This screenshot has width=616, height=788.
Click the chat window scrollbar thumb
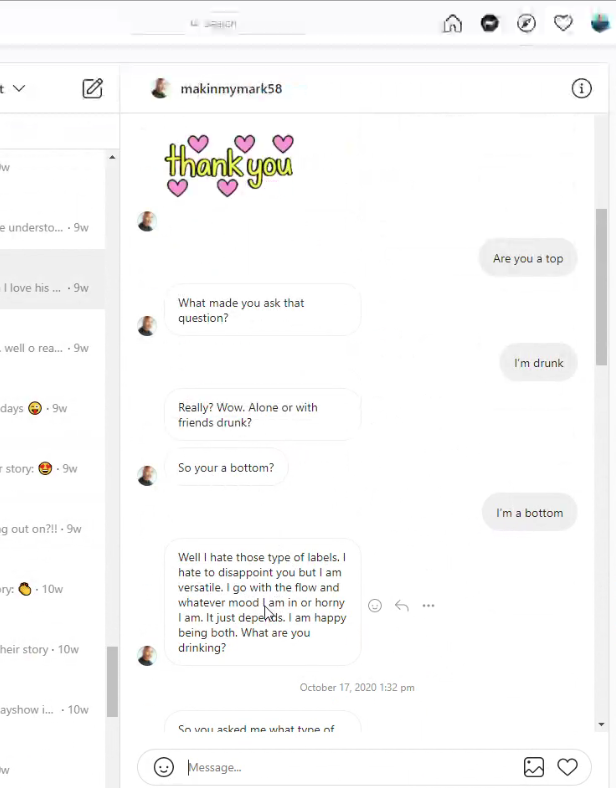click(601, 287)
